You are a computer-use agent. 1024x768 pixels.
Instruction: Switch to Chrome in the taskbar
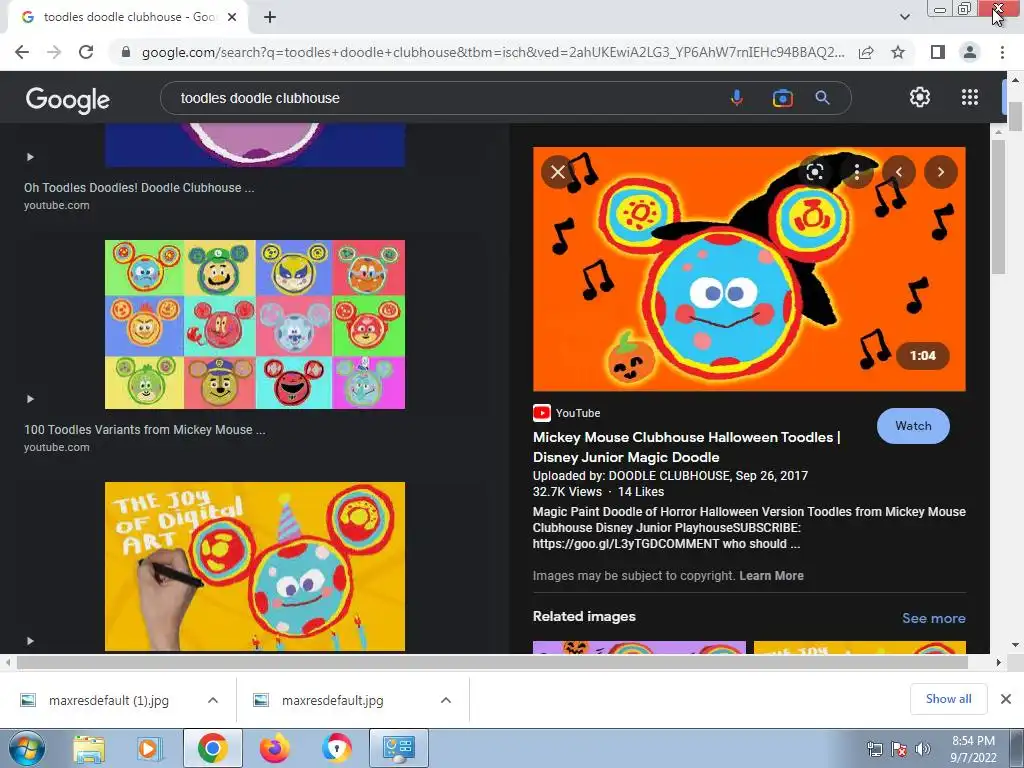coord(212,748)
